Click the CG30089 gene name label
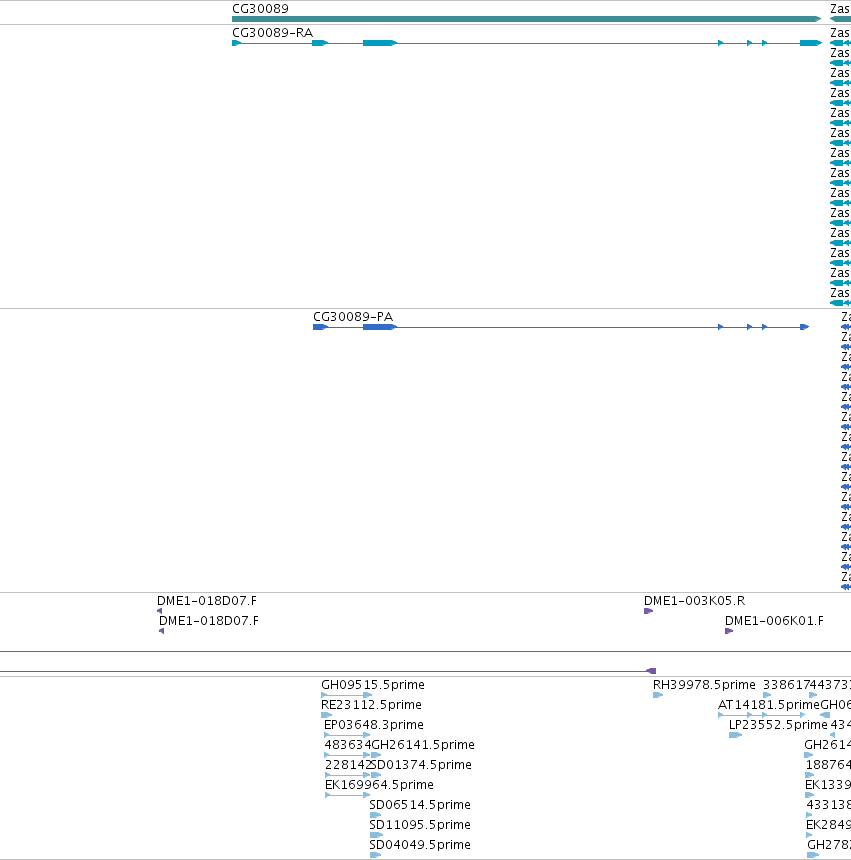Viewport: 851px width, 860px height. click(260, 9)
